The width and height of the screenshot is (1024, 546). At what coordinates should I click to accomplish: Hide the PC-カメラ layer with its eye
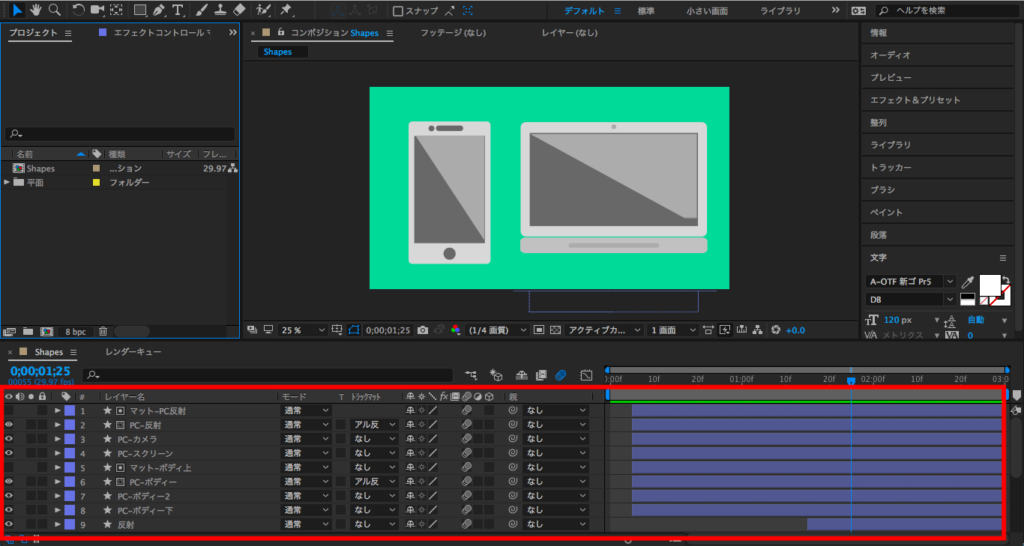9,439
